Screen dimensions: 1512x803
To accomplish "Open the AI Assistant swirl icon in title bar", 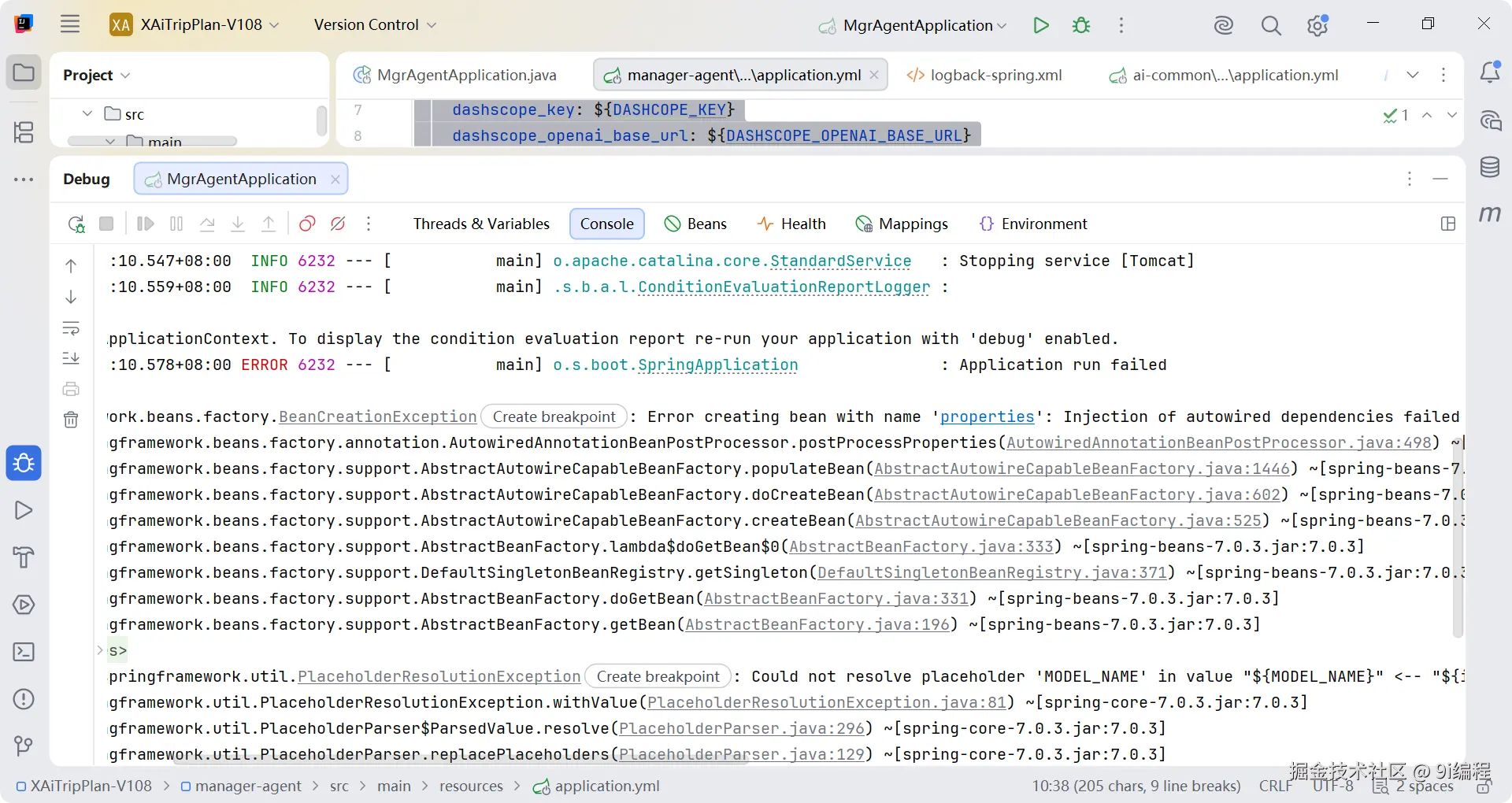I will (1223, 25).
